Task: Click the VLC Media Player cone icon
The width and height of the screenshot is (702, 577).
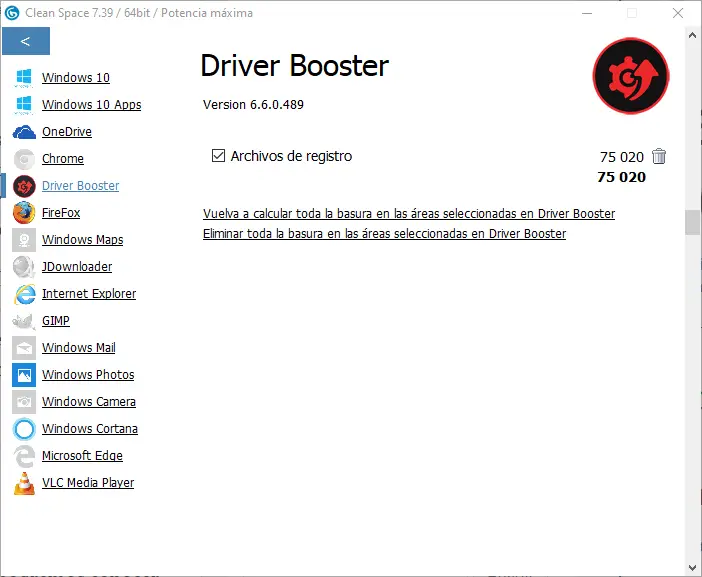Action: (24, 483)
